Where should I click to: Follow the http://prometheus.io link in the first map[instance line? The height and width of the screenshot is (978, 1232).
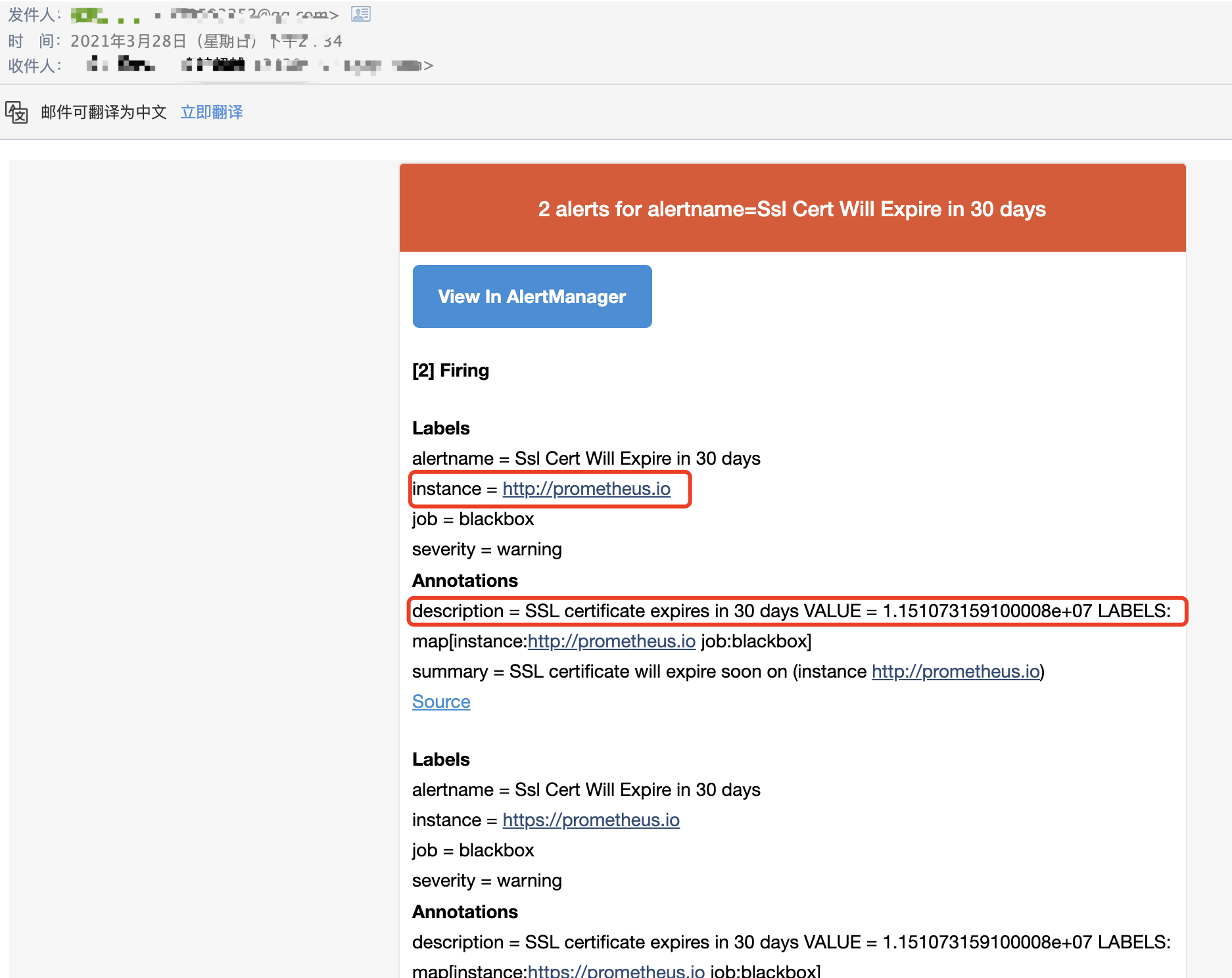click(611, 641)
